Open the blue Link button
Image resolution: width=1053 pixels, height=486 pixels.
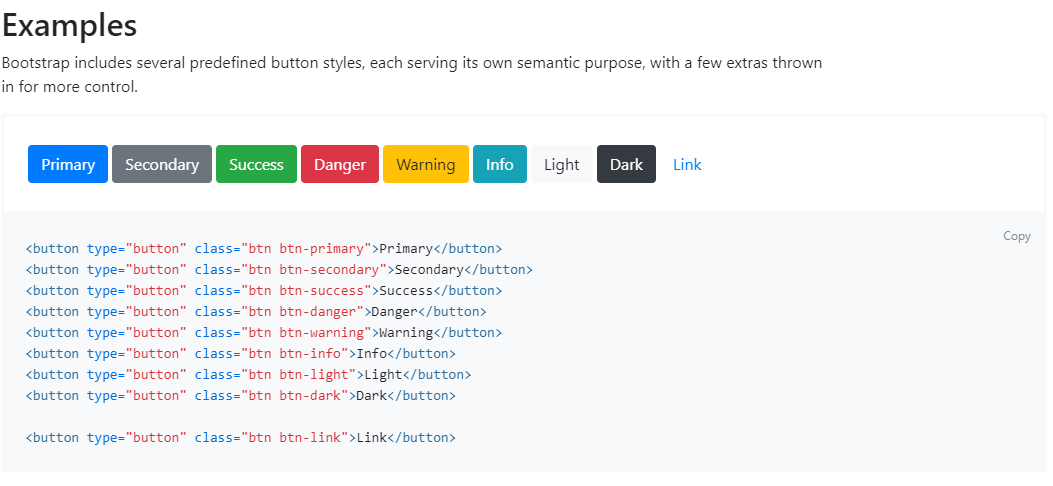[687, 164]
